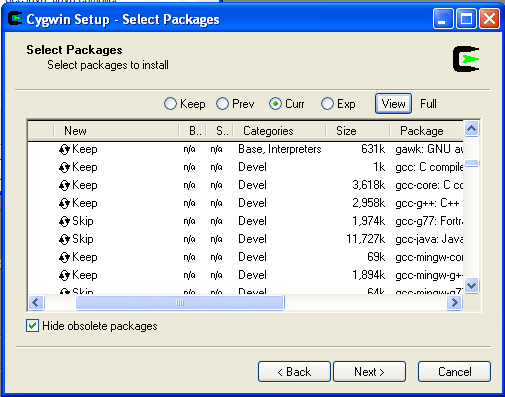The image size is (505, 397).
Task: Close the Cygwin Setup window
Action: tap(489, 19)
